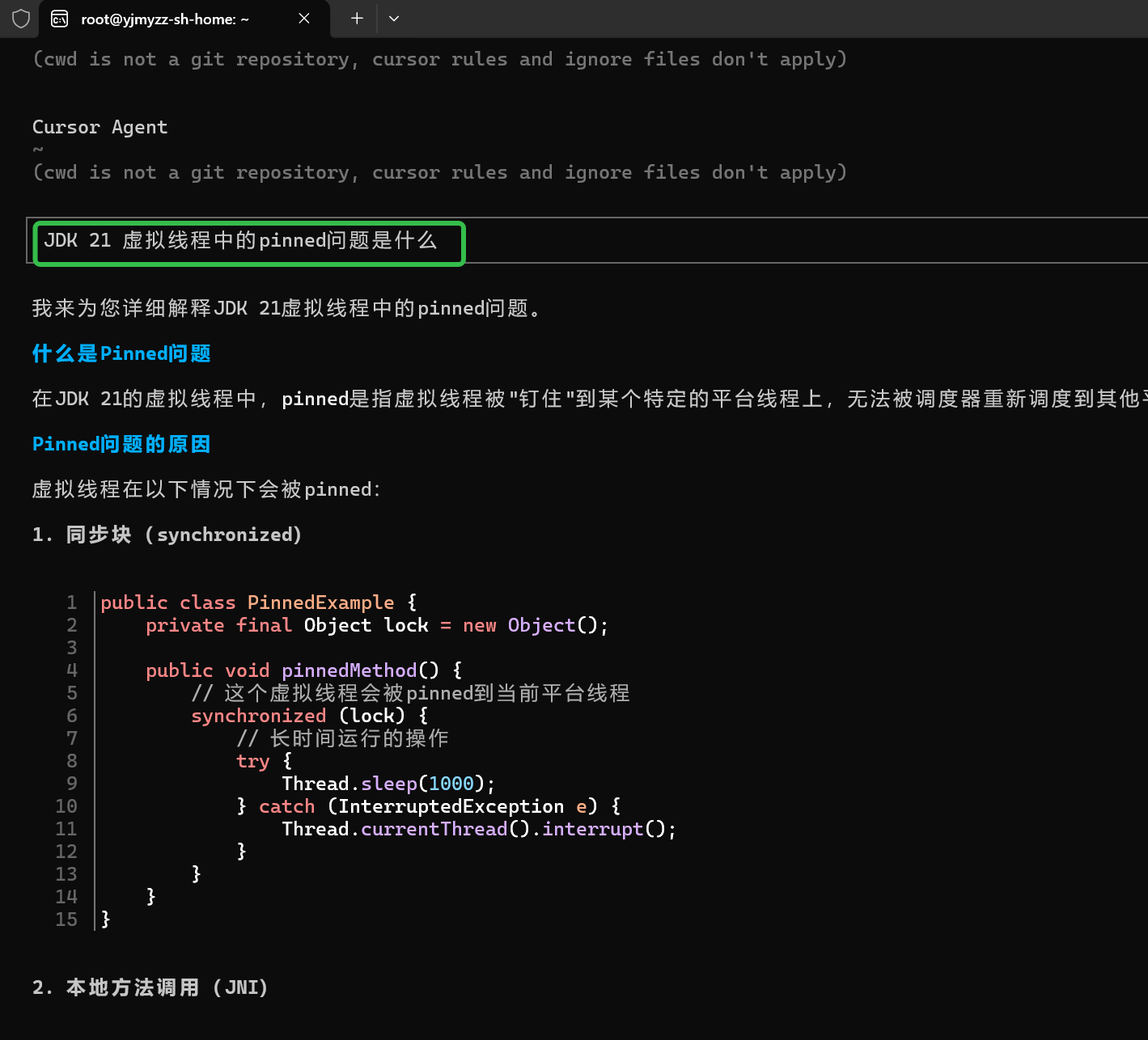The image size is (1148, 1040).
Task: Click the code line synchronized (lock) {
Action: pyautogui.click(x=310, y=716)
